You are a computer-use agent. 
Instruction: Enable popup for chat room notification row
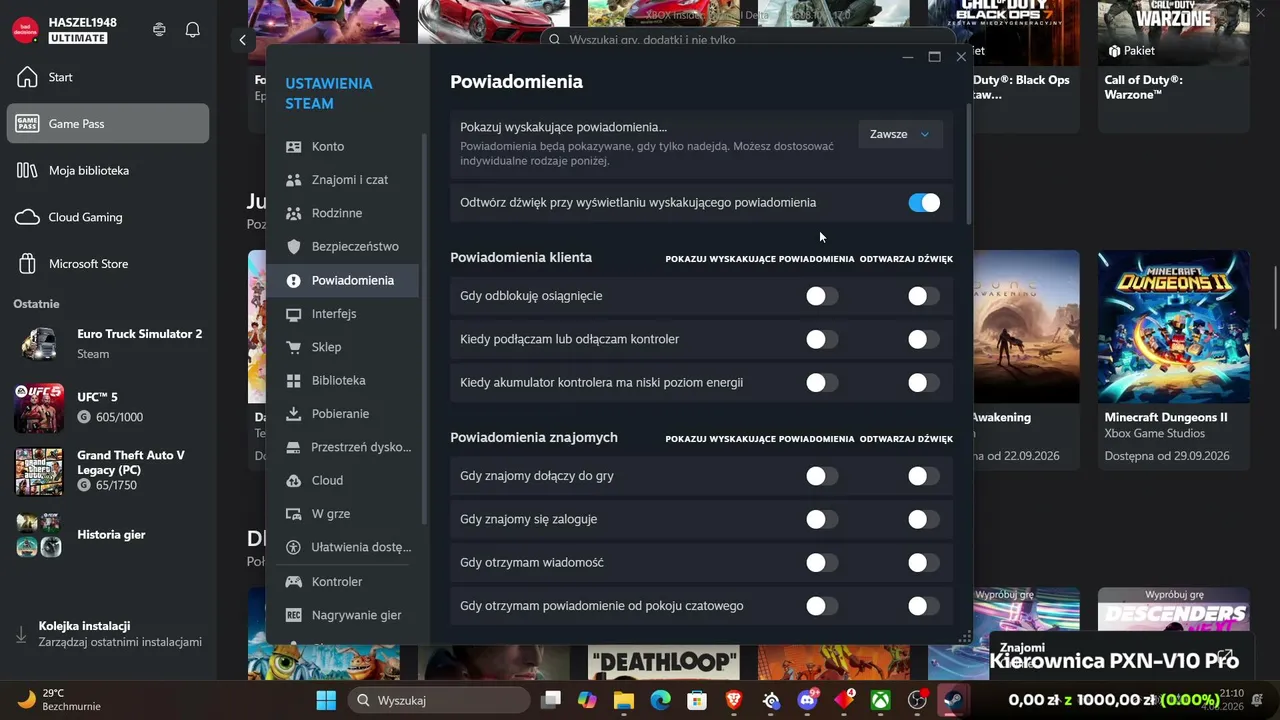tap(822, 605)
